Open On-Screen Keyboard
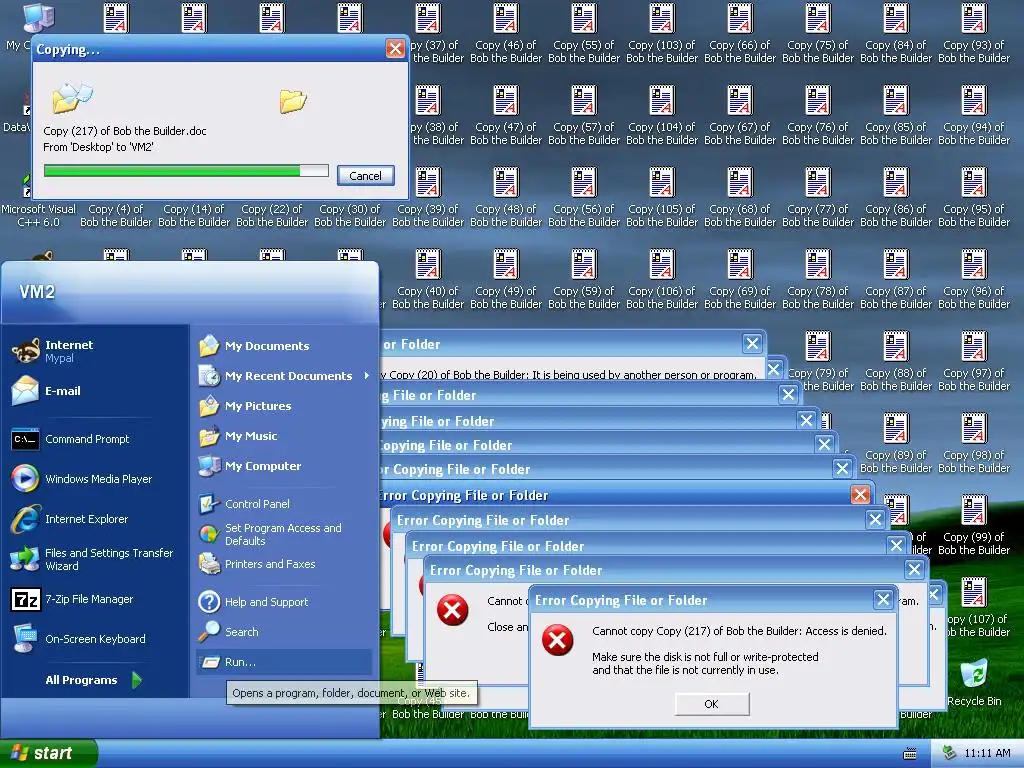The width and height of the screenshot is (1024, 768). [94, 639]
